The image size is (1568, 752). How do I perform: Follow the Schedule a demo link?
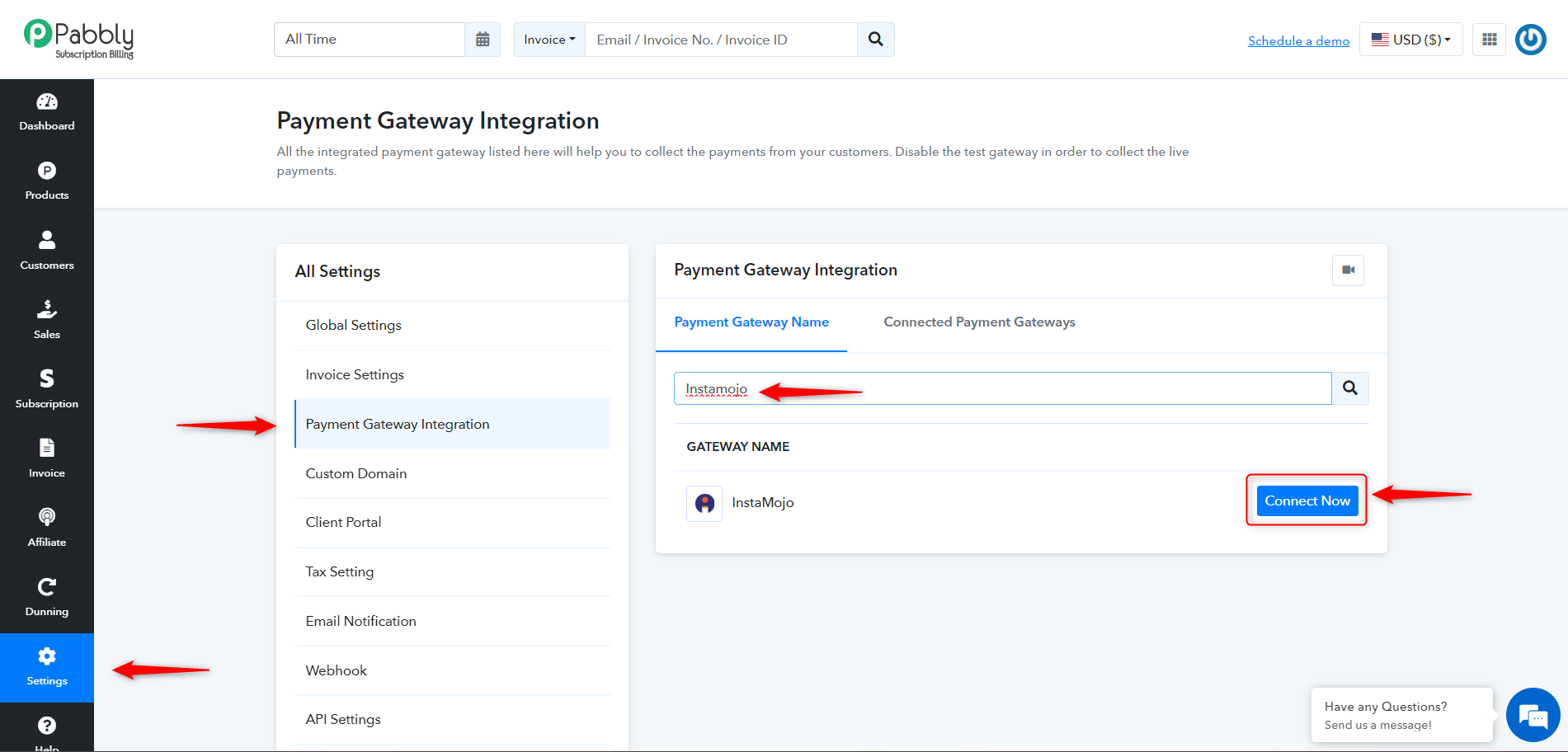click(1298, 41)
